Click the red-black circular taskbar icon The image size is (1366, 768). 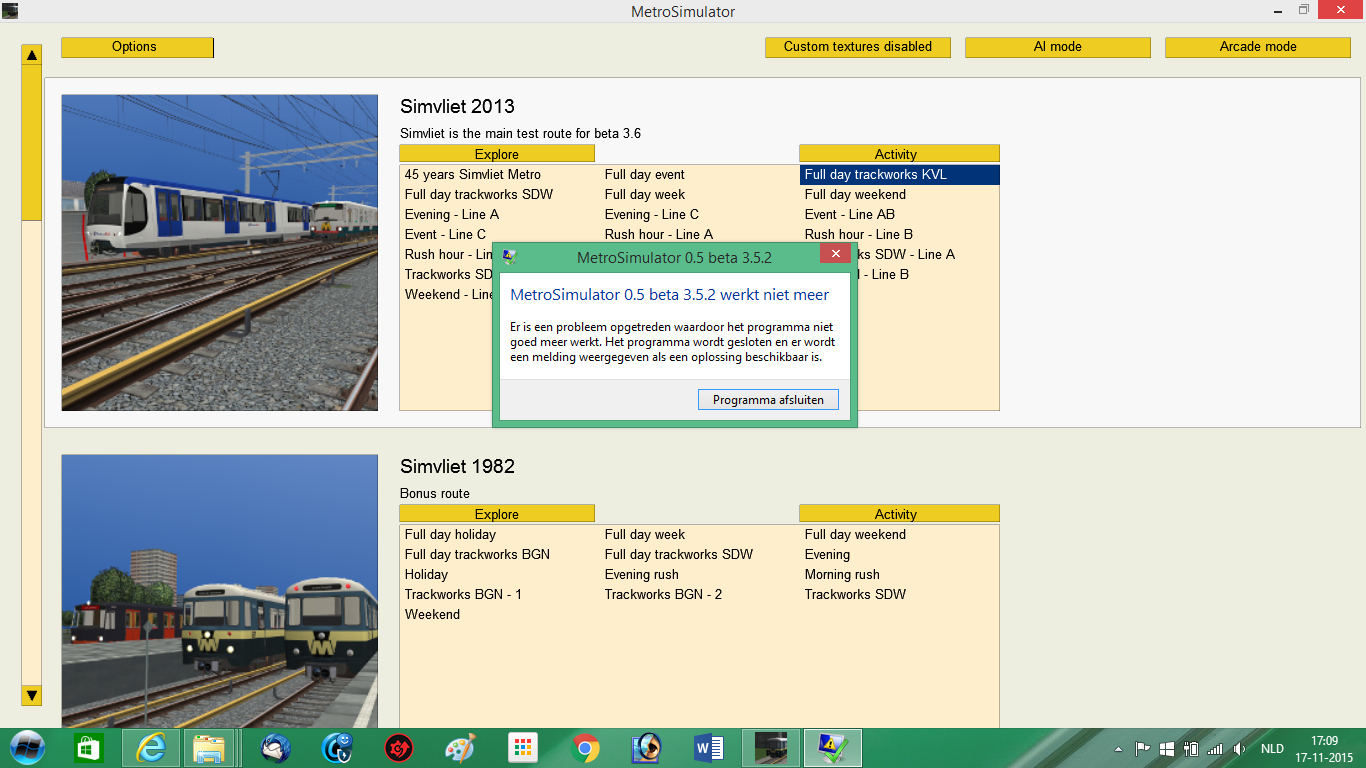[399, 747]
